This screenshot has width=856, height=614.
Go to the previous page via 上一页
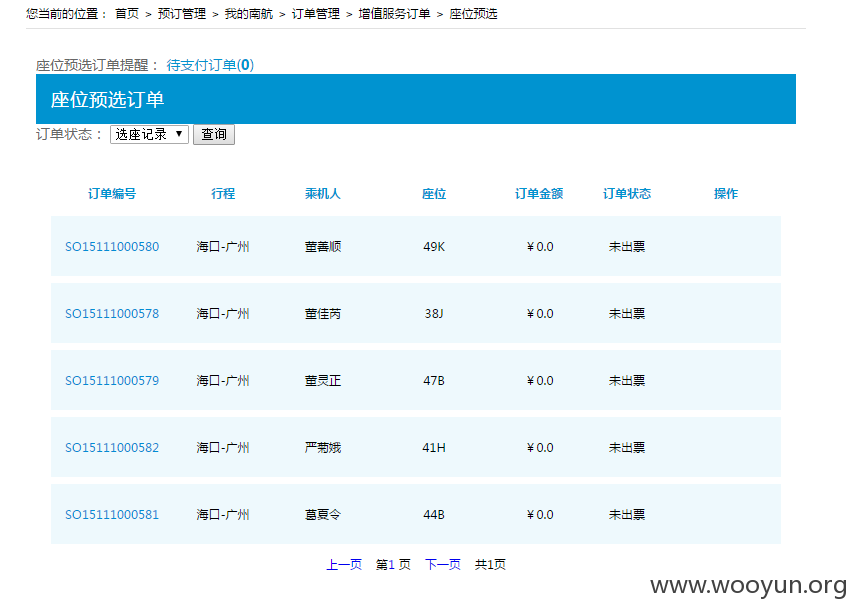[344, 564]
